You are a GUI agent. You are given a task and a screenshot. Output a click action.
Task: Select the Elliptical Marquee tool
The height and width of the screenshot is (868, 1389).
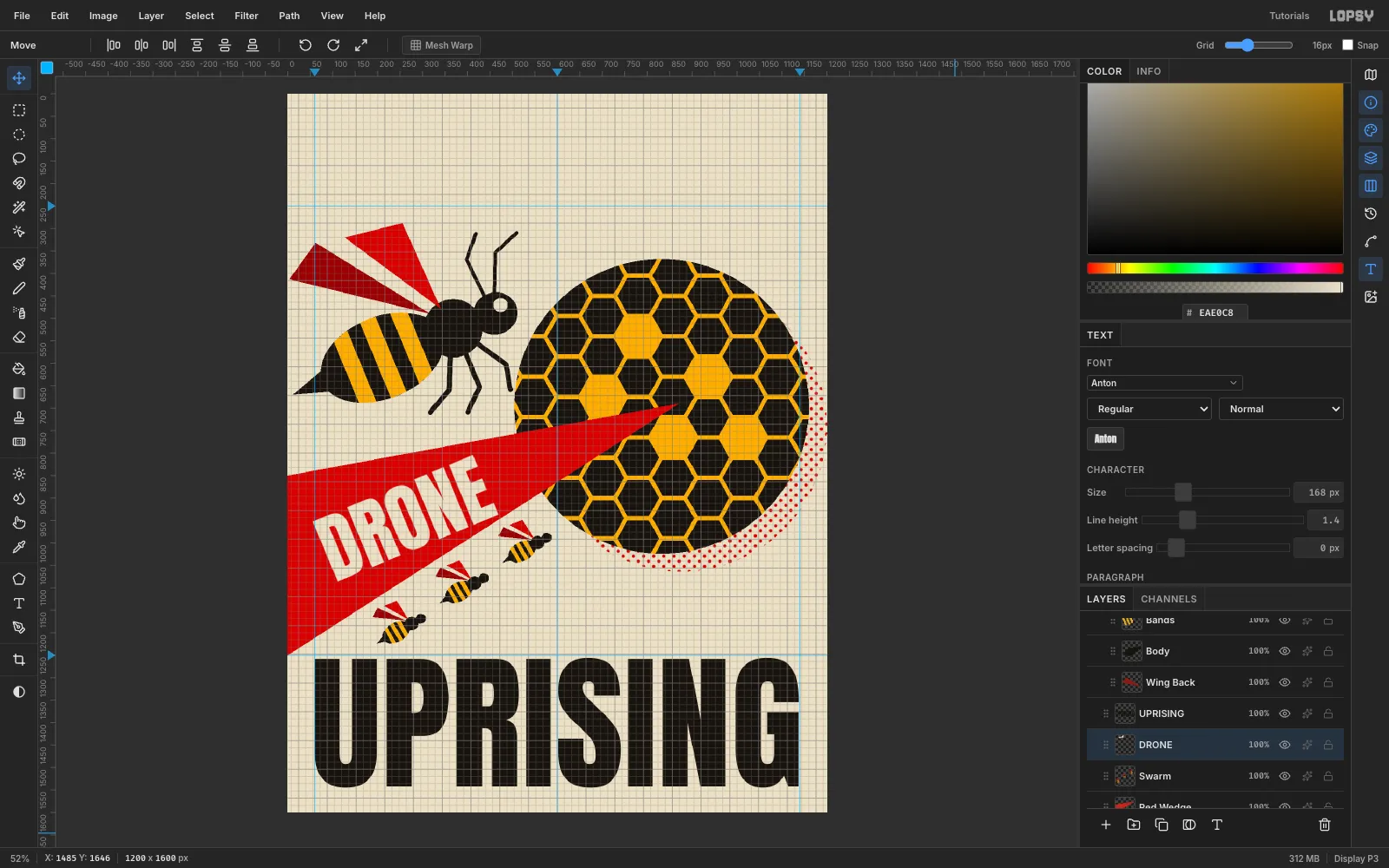[x=19, y=135]
